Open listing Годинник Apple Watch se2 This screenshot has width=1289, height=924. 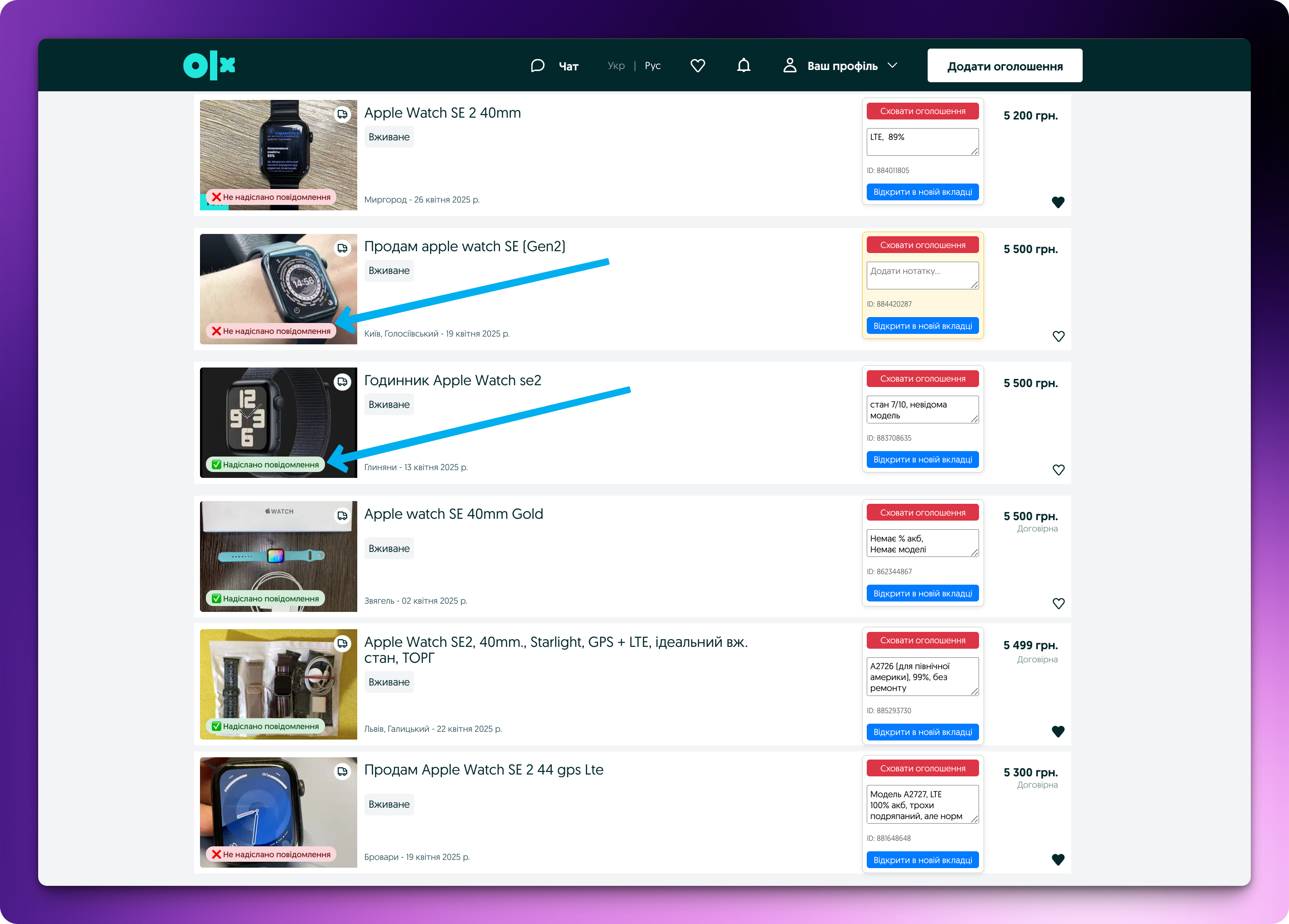(452, 380)
